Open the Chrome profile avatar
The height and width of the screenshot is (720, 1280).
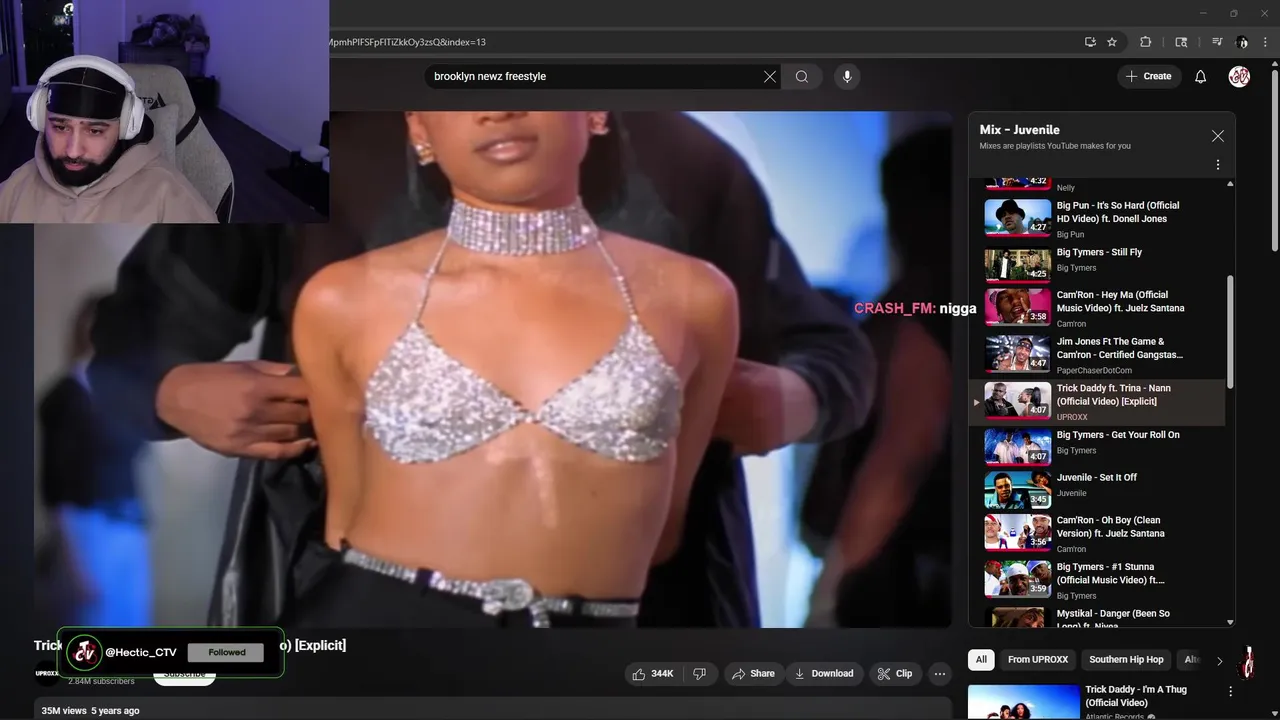pyautogui.click(x=1242, y=42)
